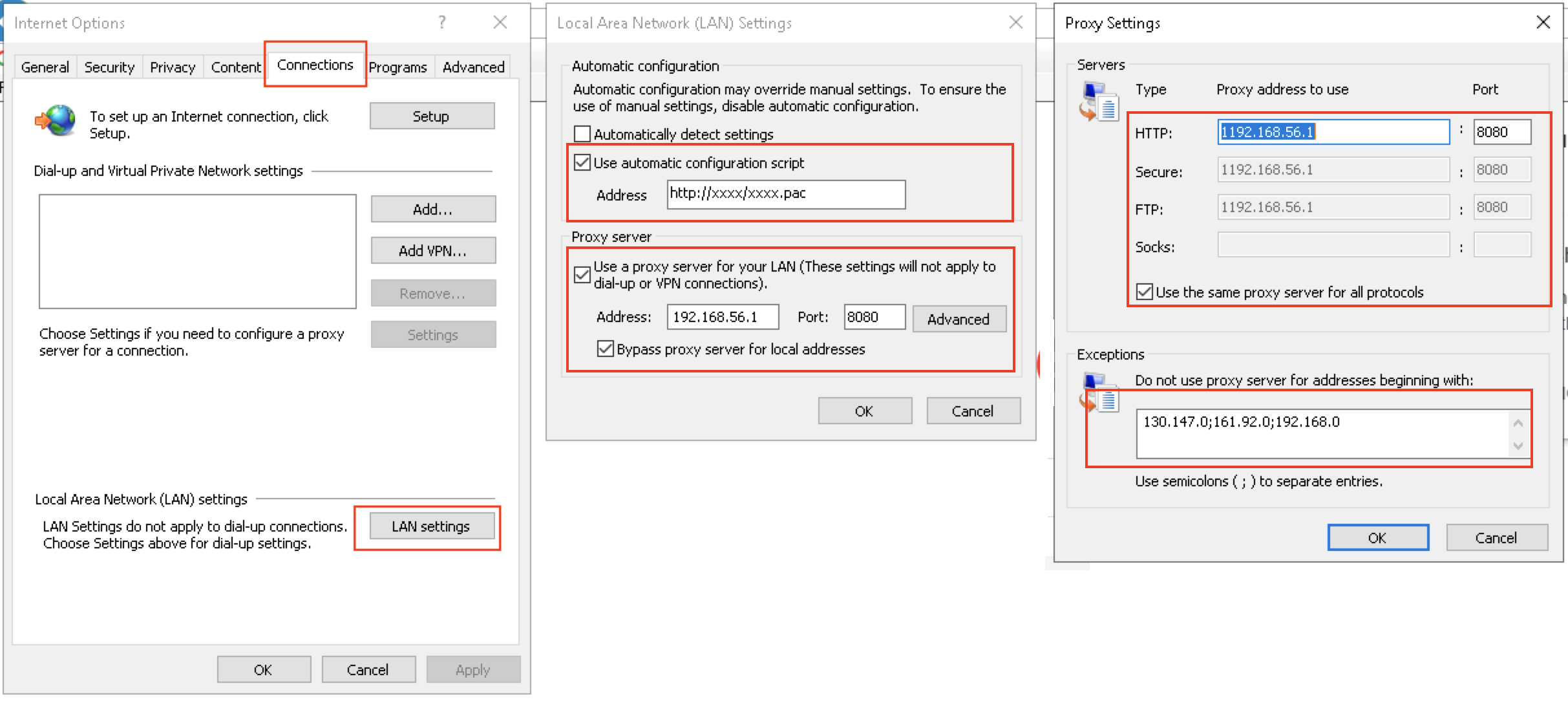The height and width of the screenshot is (701, 1568).
Task: Toggle Bypass proxy server for local addresses
Action: (605, 349)
